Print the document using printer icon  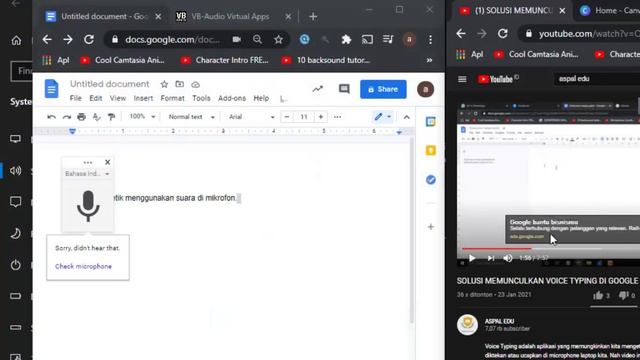pos(81,117)
